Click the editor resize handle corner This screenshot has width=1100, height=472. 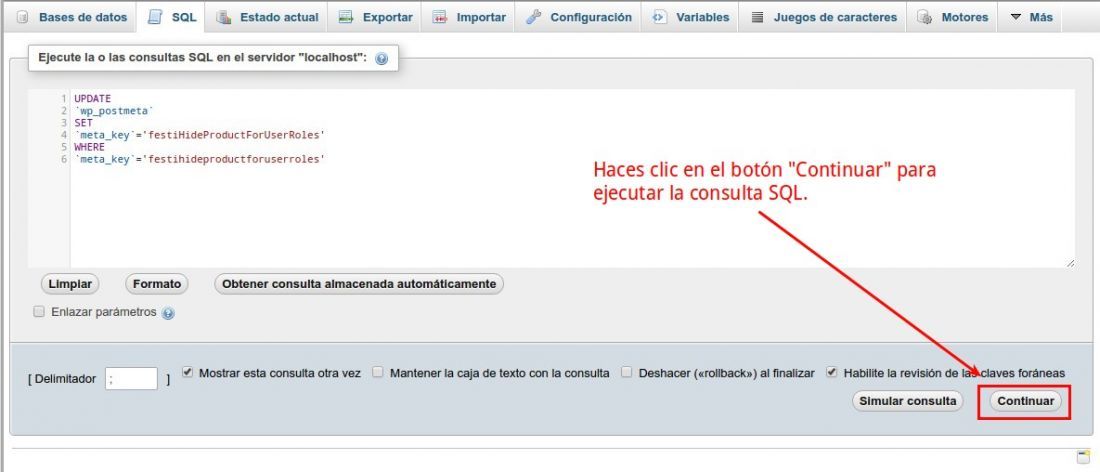(1070, 263)
